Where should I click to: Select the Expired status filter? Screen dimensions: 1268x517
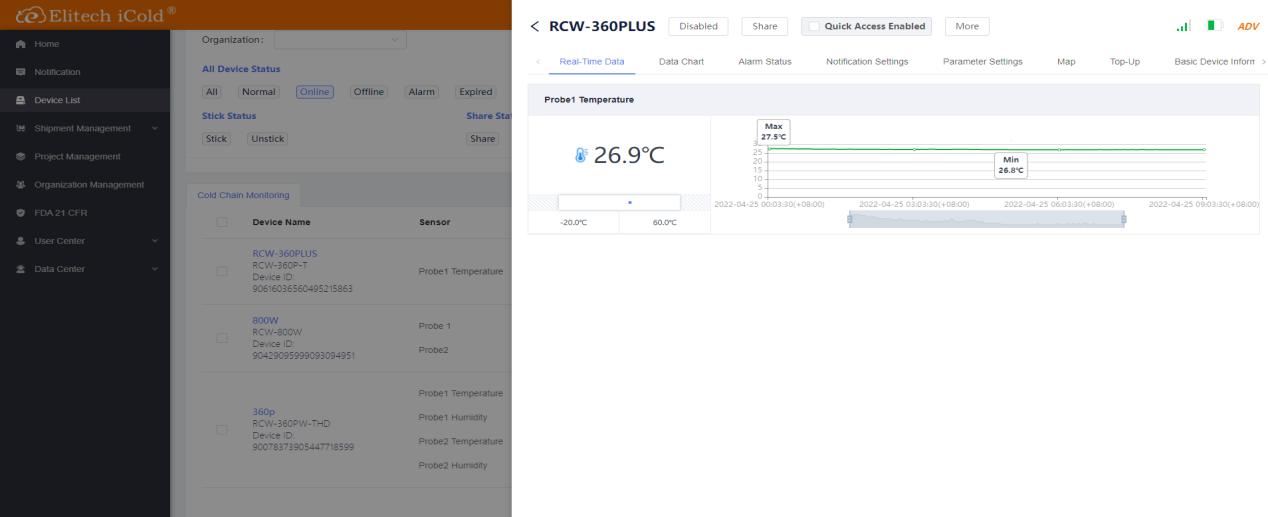coord(476,92)
